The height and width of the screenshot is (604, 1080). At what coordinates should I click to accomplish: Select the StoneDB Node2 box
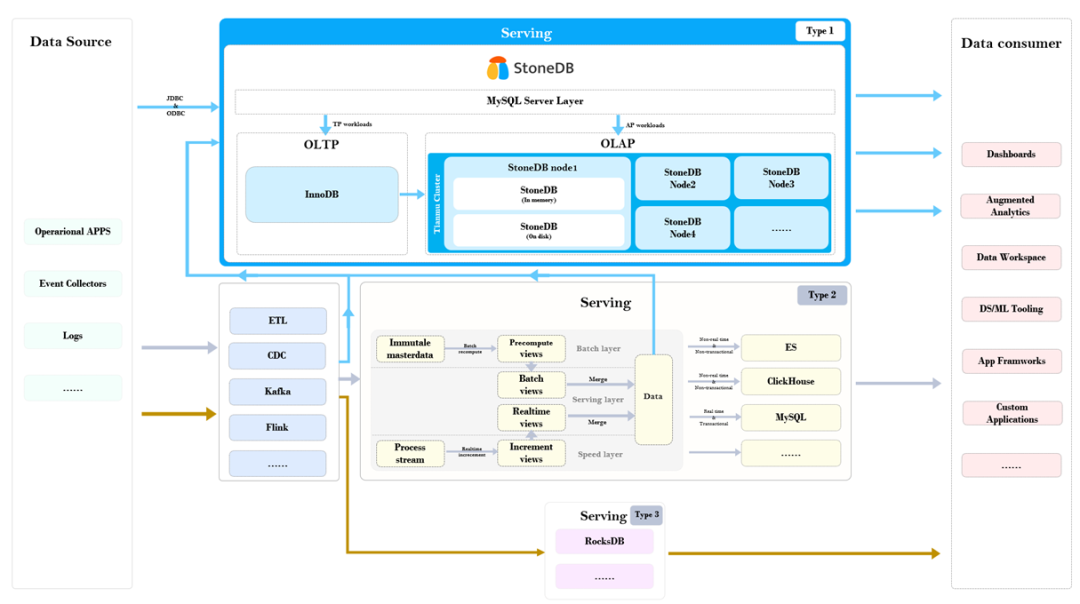(x=682, y=178)
